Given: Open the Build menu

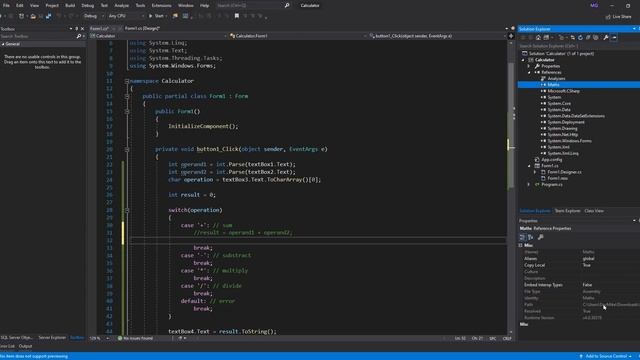Looking at the screenshot, I should click(70, 6).
